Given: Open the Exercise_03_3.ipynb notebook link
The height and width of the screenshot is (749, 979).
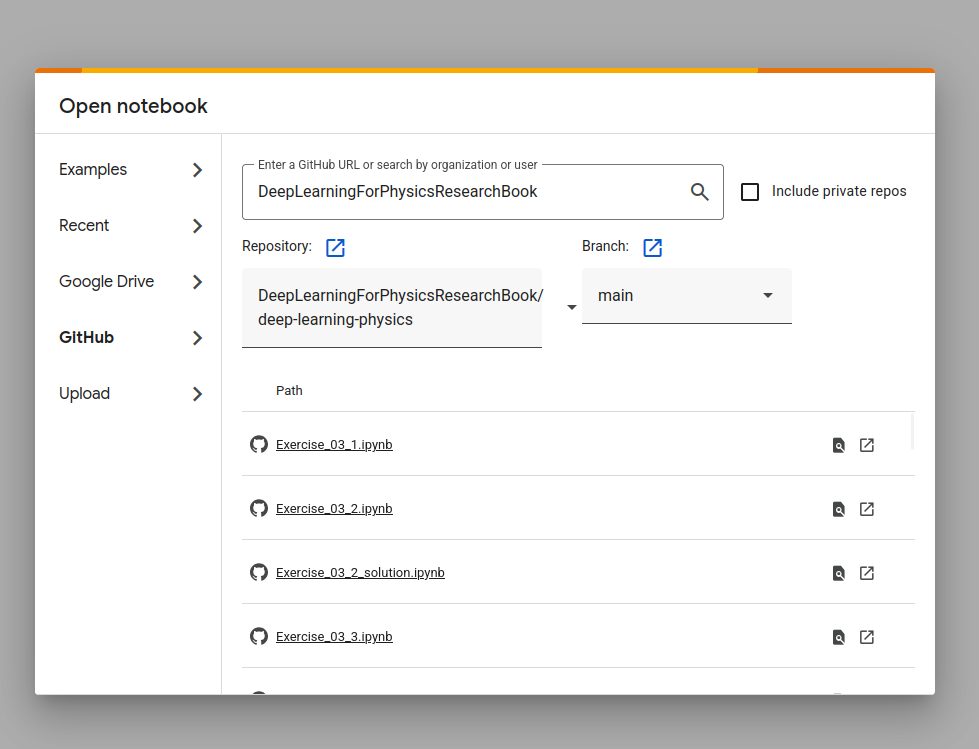Looking at the screenshot, I should tap(334, 637).
